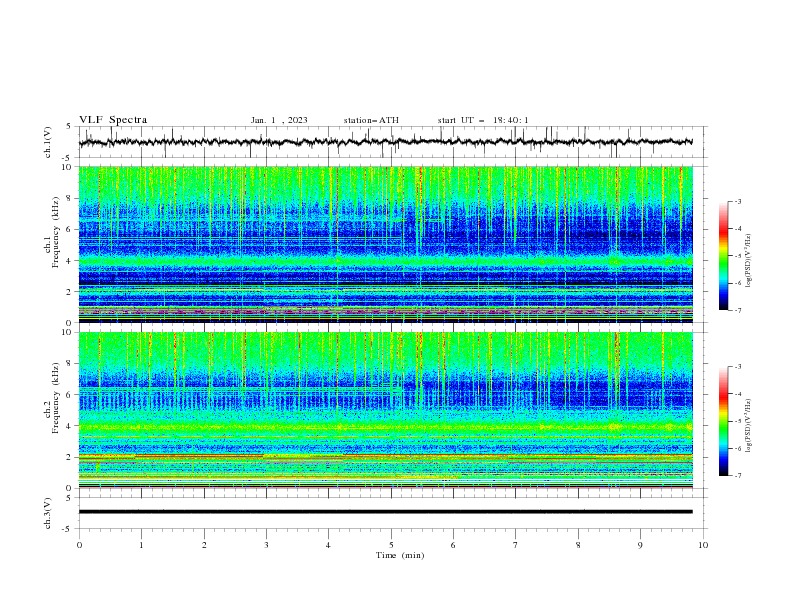Screen dimensions: 792x612
Task: Click the "Time (min)" axis title
Action: (400, 555)
